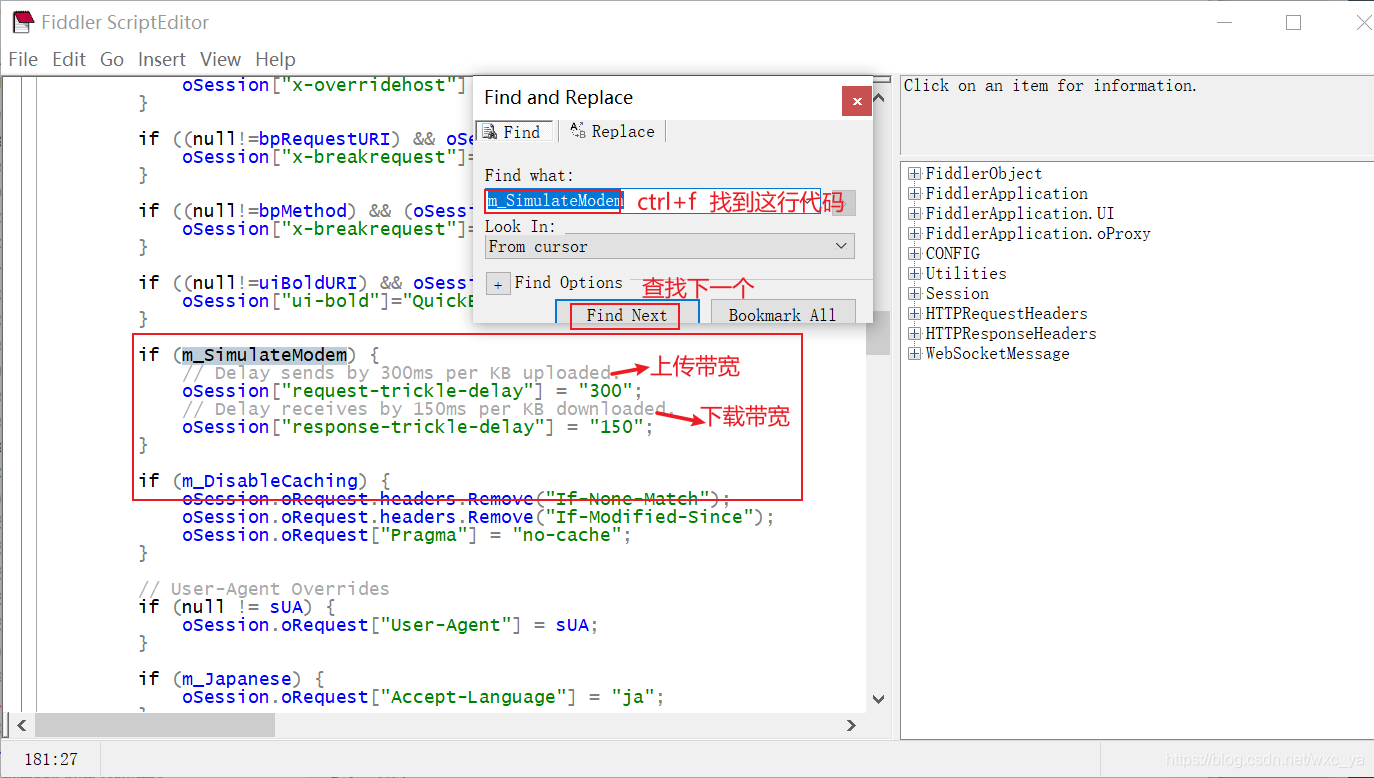
Task: Open the Go menu
Action: click(x=112, y=60)
